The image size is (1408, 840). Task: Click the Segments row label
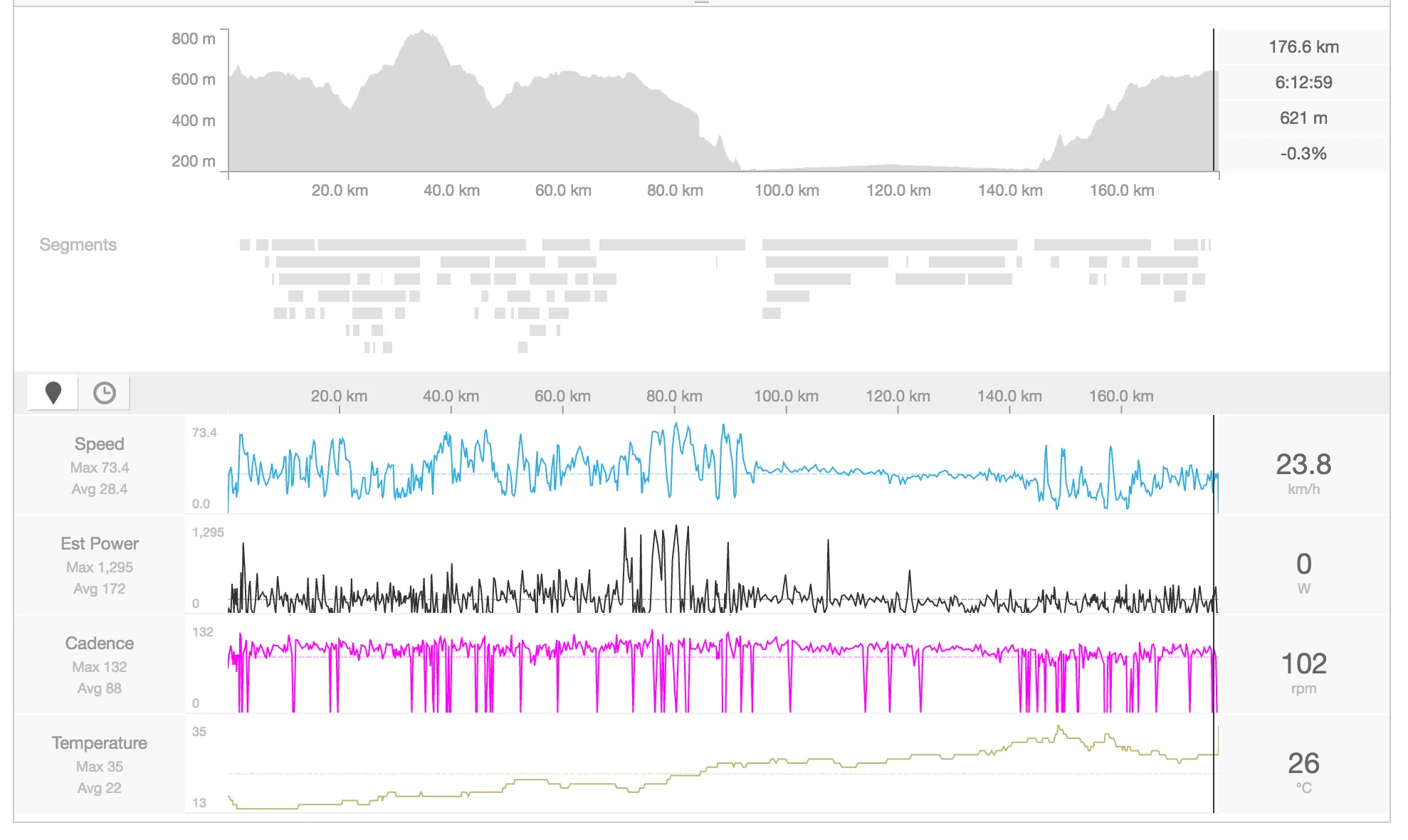coord(78,245)
